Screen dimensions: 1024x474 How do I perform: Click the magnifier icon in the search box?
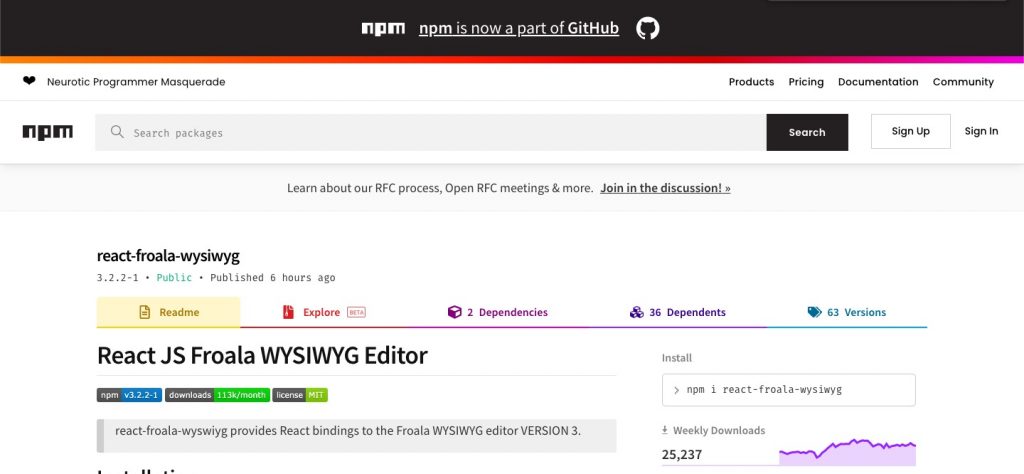(117, 132)
